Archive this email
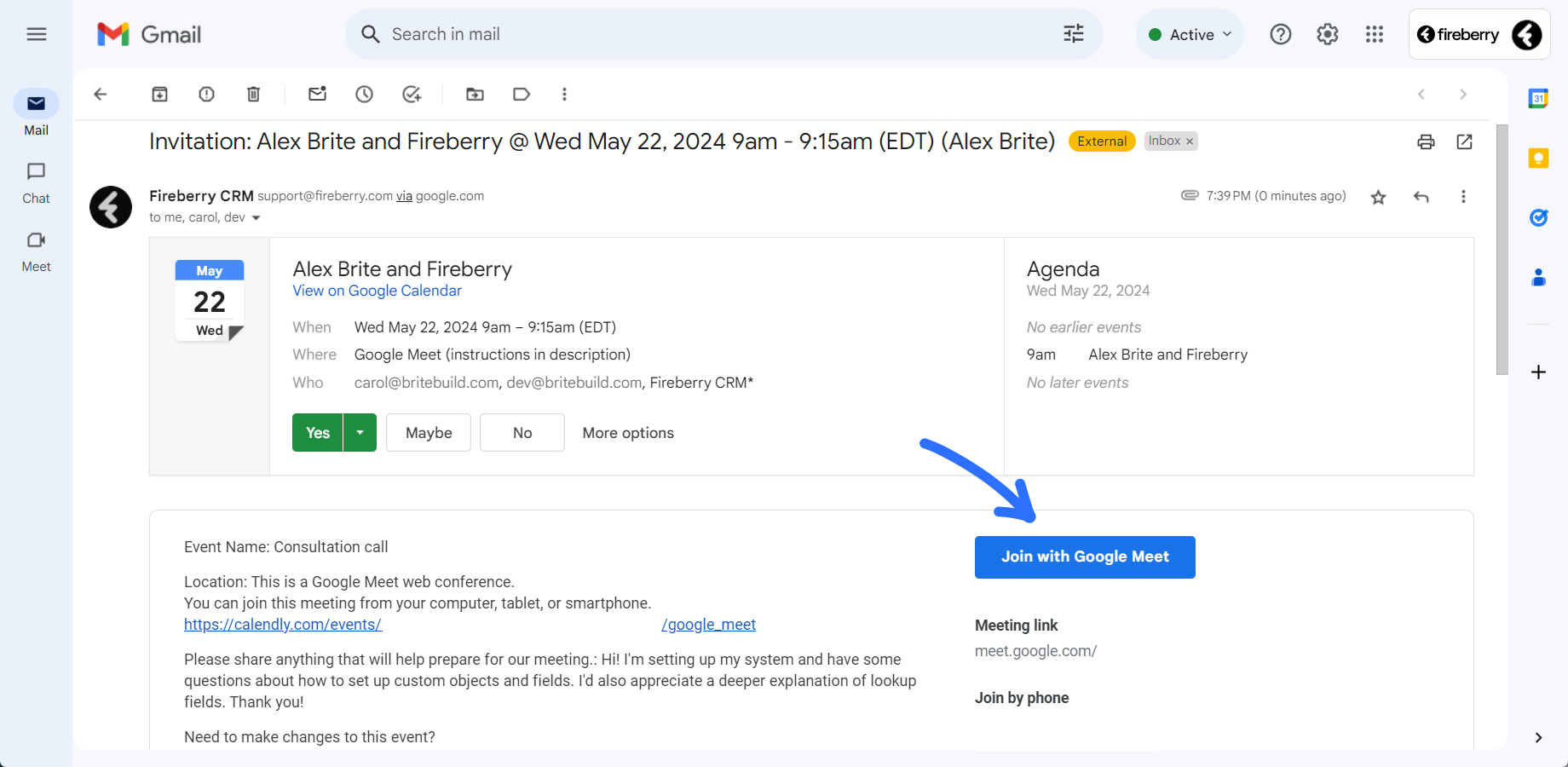This screenshot has height=767, width=1568. 160,94
